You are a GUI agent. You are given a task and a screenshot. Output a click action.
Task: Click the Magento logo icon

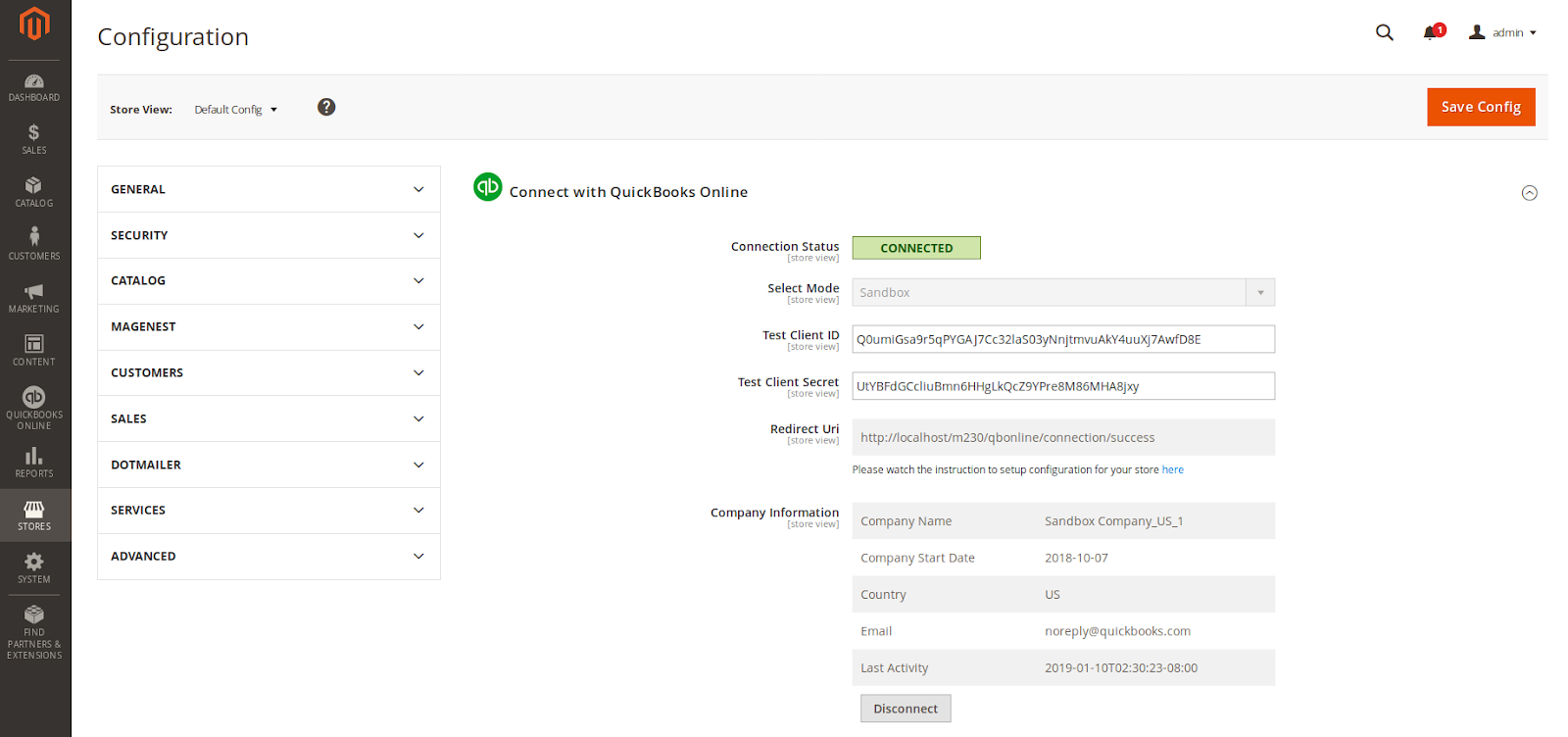[34, 24]
